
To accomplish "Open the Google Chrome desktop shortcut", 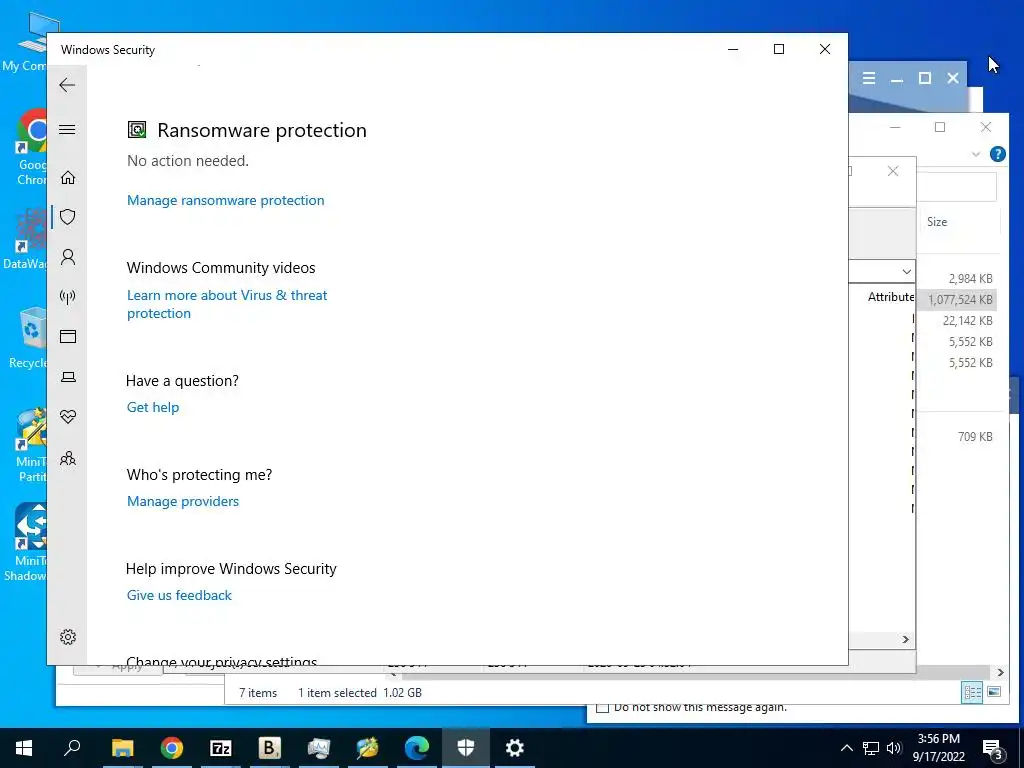I will (x=31, y=148).
